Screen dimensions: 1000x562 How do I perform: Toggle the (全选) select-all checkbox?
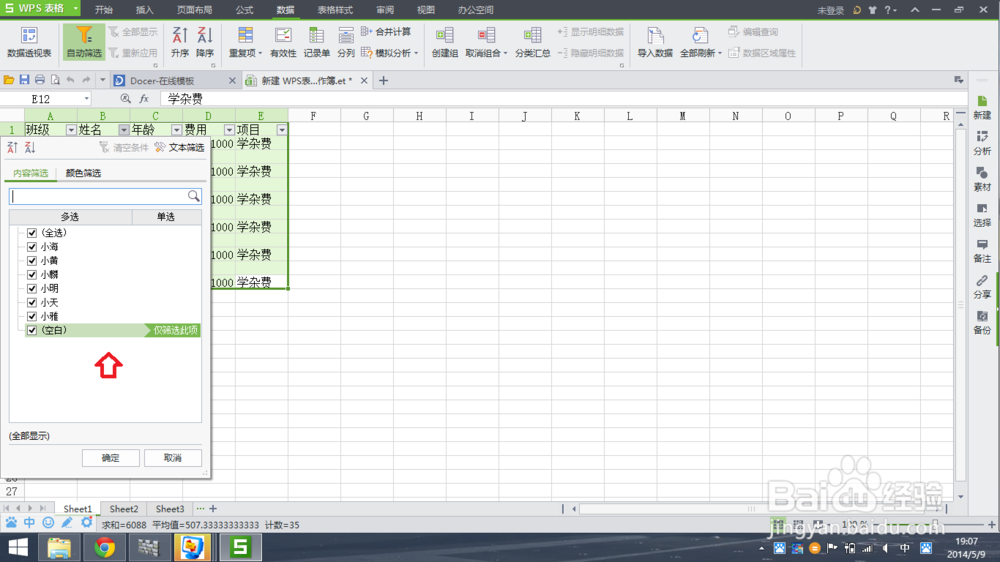32,233
